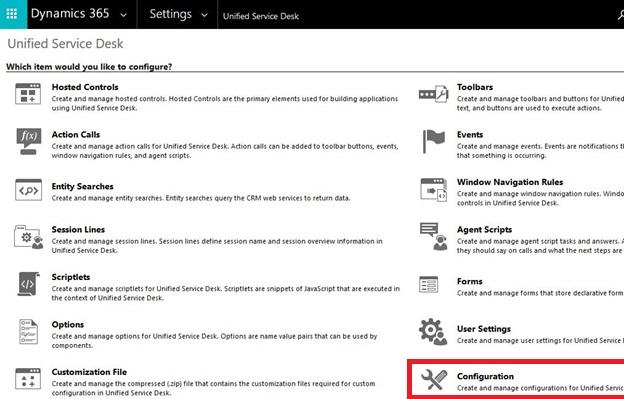Click the Scriptlets code icon

click(28, 284)
